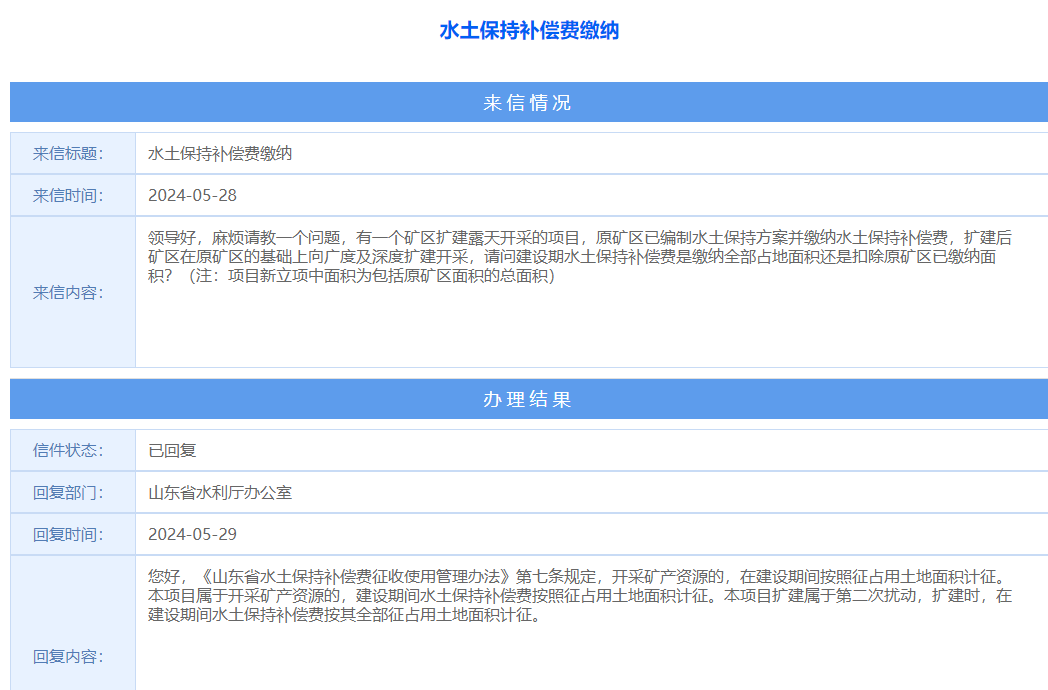Click the page title 水土保持补偿费缴纳
The width and height of the screenshot is (1048, 690).
(x=529, y=31)
